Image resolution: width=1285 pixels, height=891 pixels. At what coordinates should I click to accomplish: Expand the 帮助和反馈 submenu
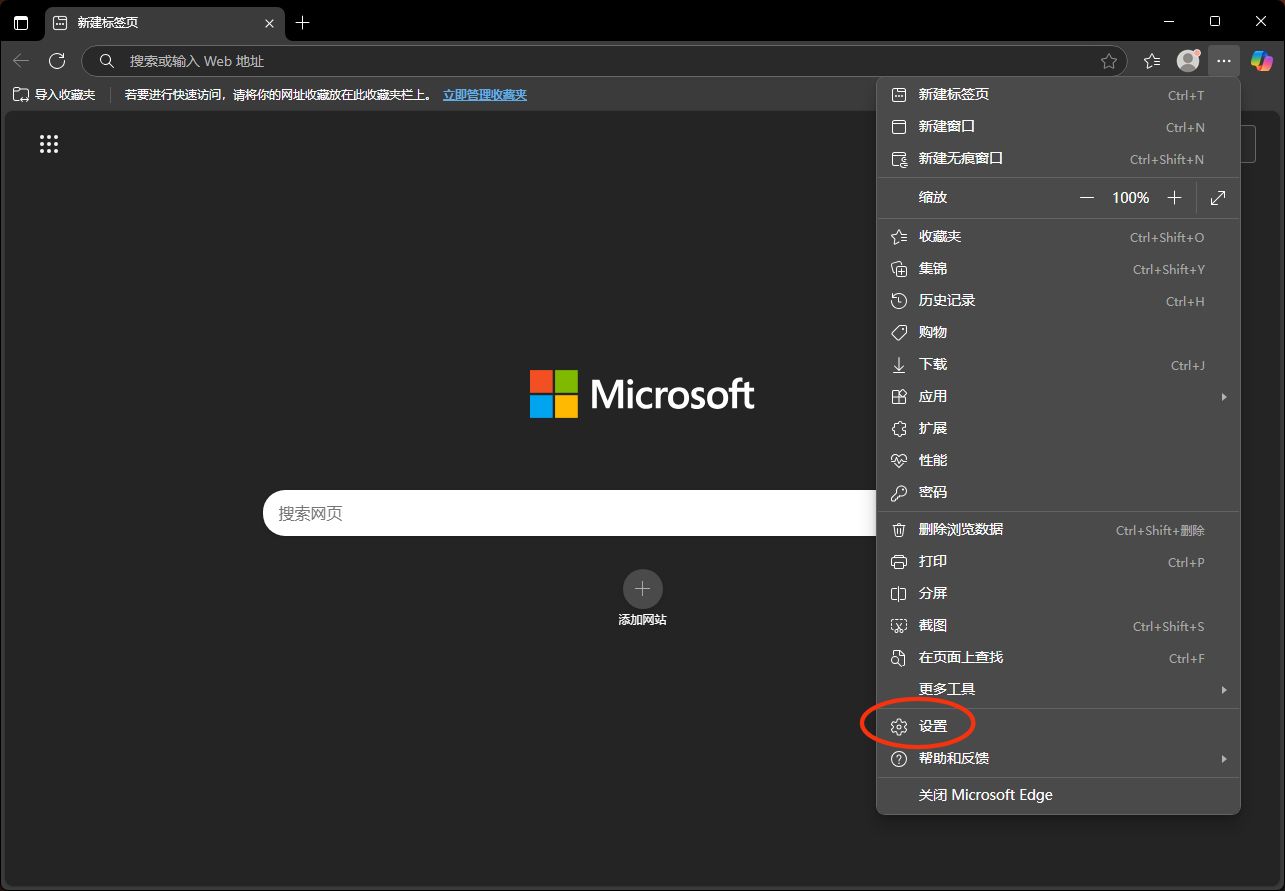click(1058, 759)
